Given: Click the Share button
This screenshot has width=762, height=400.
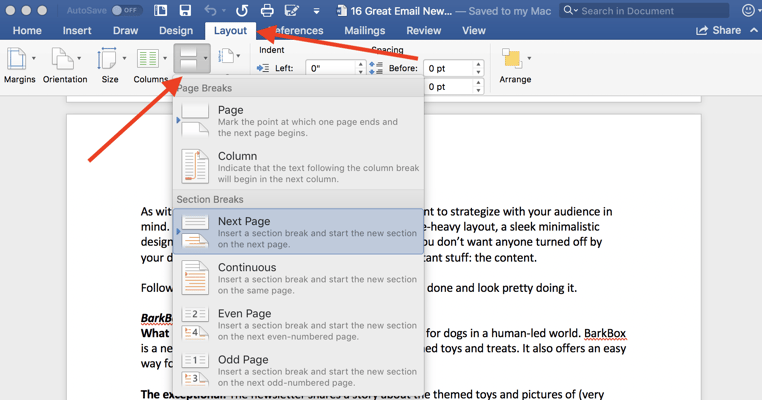Looking at the screenshot, I should point(718,31).
